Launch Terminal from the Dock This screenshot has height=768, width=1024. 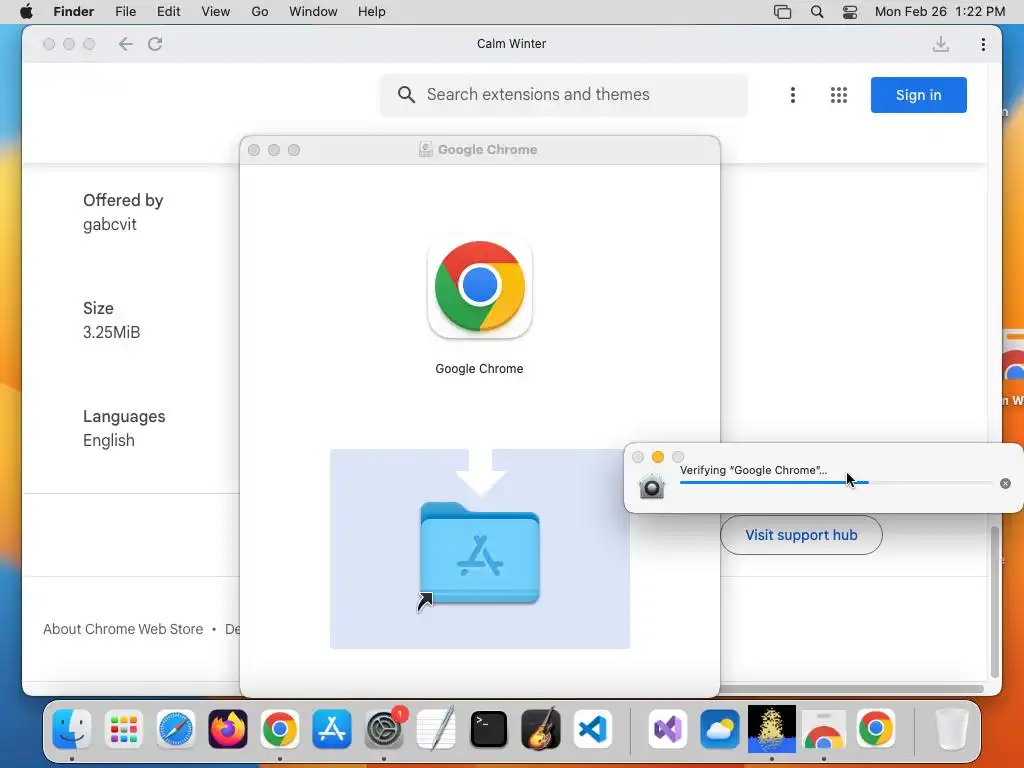[x=488, y=728]
